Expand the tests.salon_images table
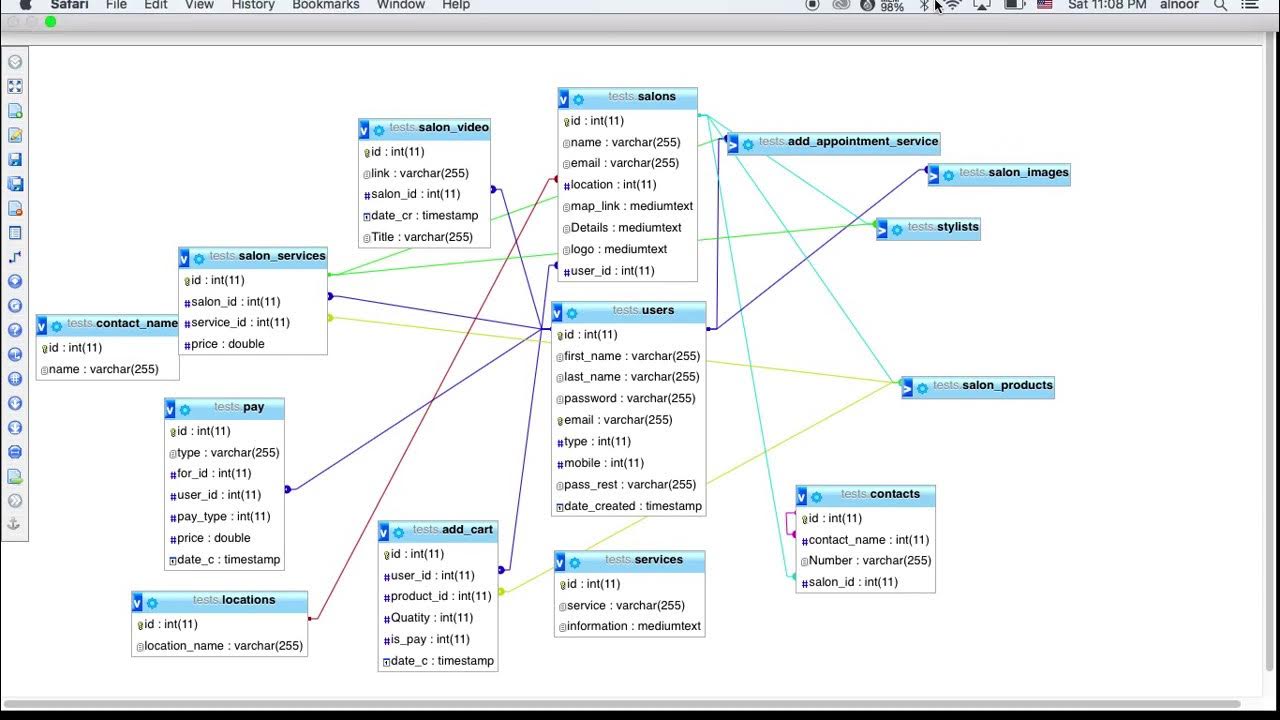The image size is (1280, 720). pyautogui.click(x=934, y=175)
